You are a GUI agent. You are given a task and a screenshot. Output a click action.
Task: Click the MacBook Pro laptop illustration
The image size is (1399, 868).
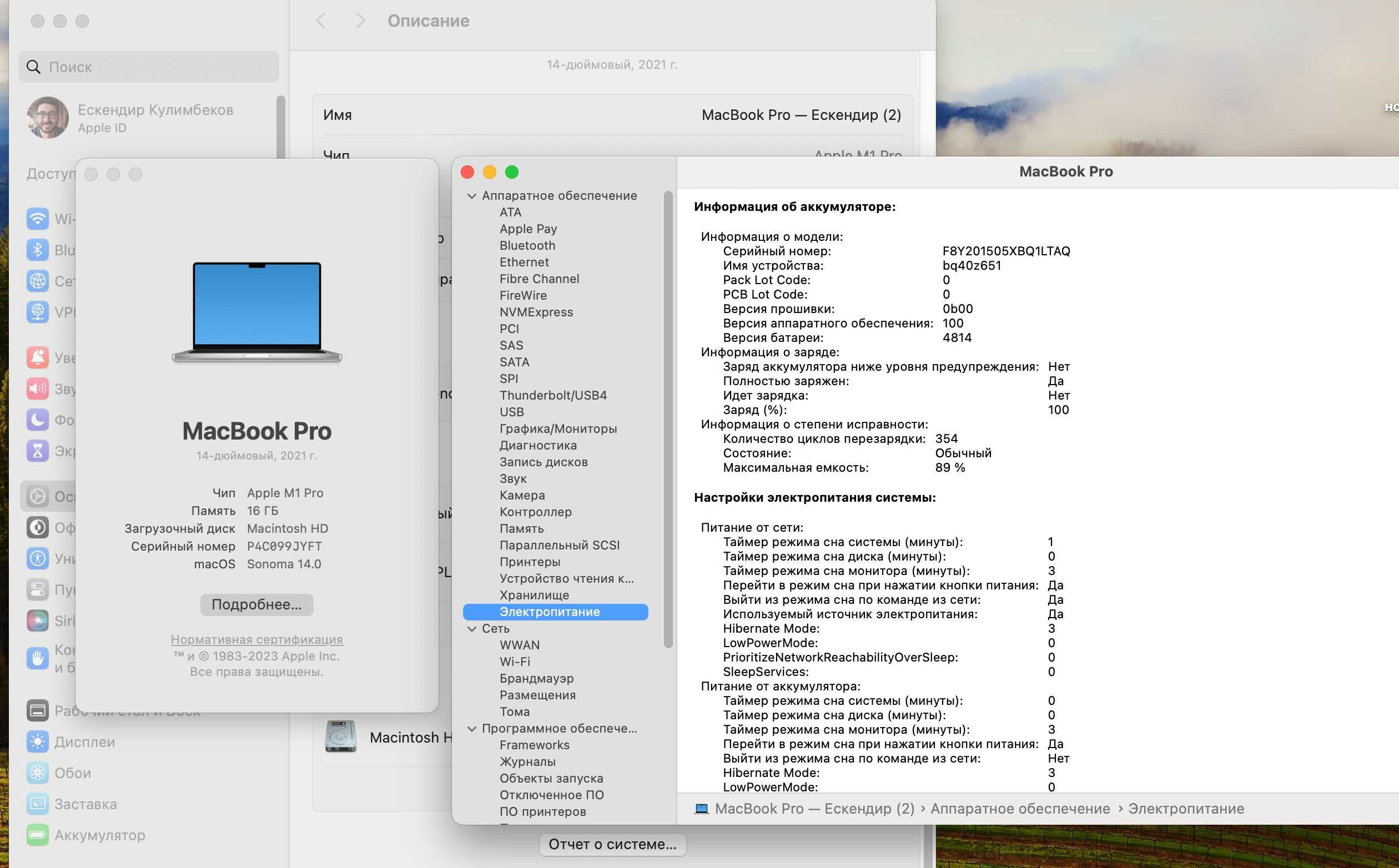[x=256, y=312]
